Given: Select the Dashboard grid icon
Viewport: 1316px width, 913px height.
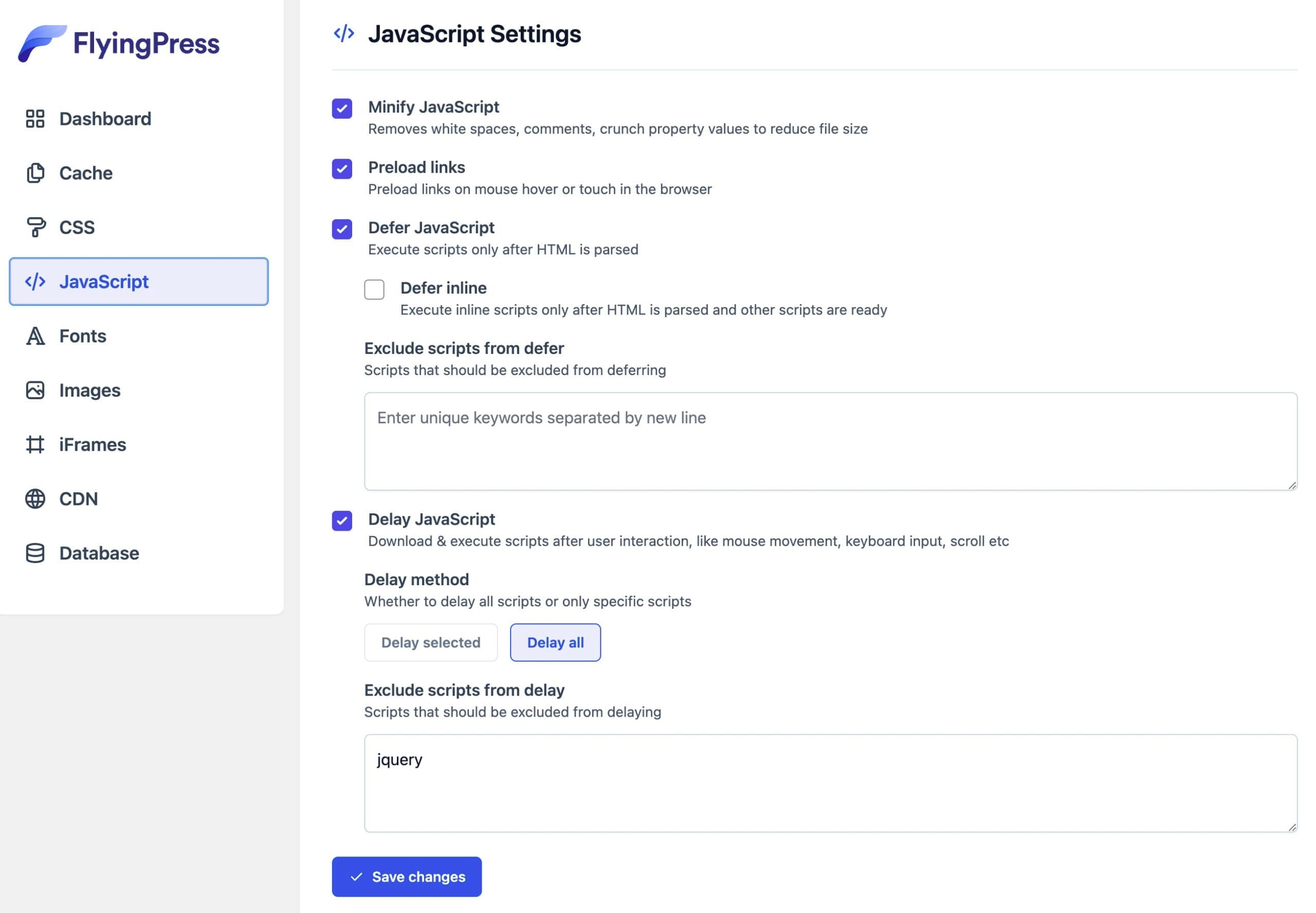Looking at the screenshot, I should [35, 118].
